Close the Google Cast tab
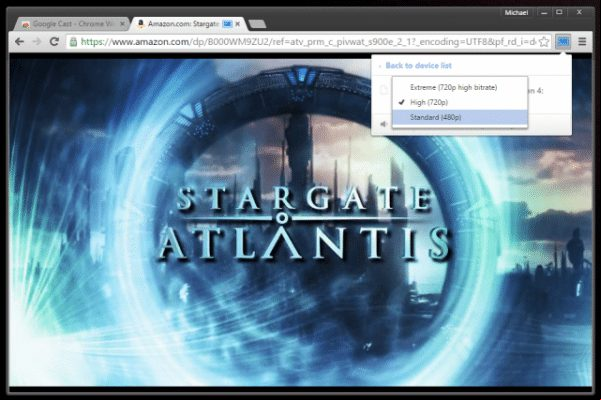The image size is (601, 400). coord(122,24)
